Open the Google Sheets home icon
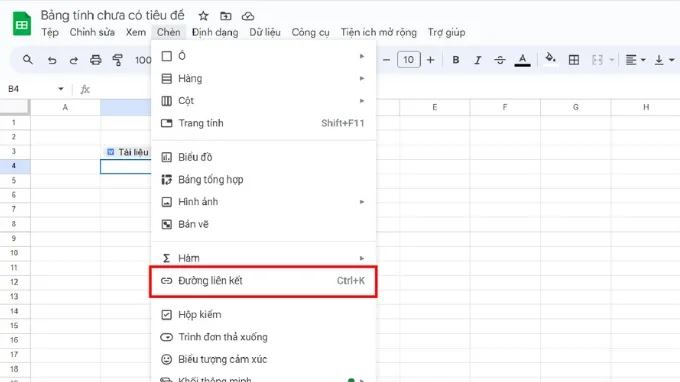This screenshot has width=680, height=382. (22, 23)
